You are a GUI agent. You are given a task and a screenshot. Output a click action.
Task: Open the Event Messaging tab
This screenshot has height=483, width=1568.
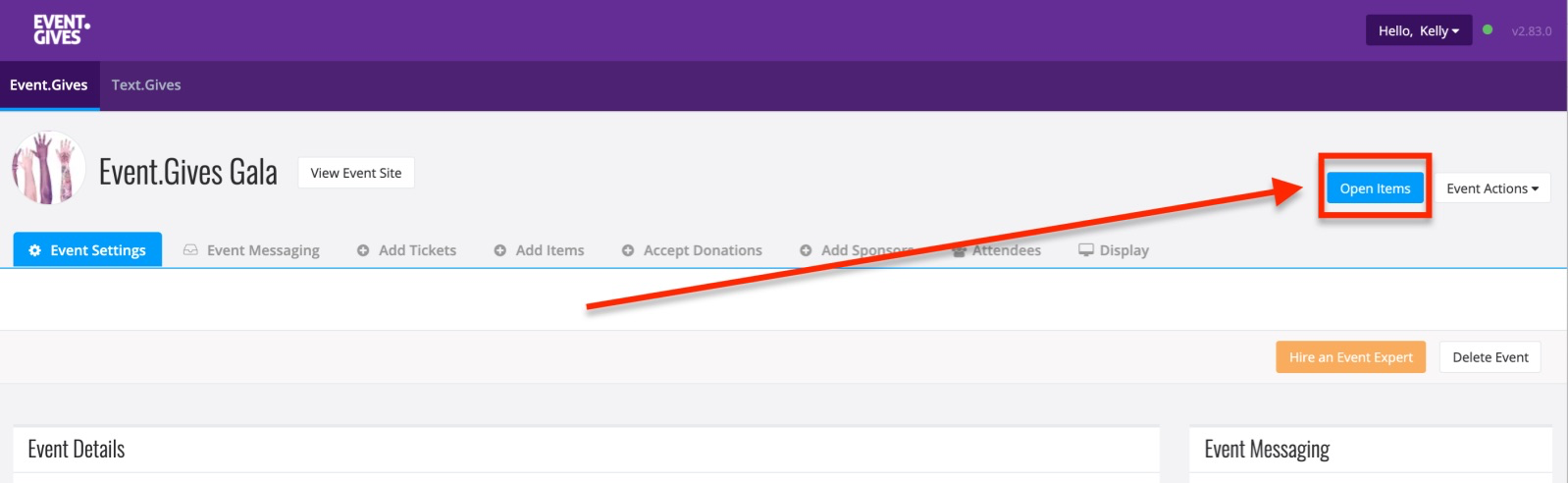coord(251,250)
